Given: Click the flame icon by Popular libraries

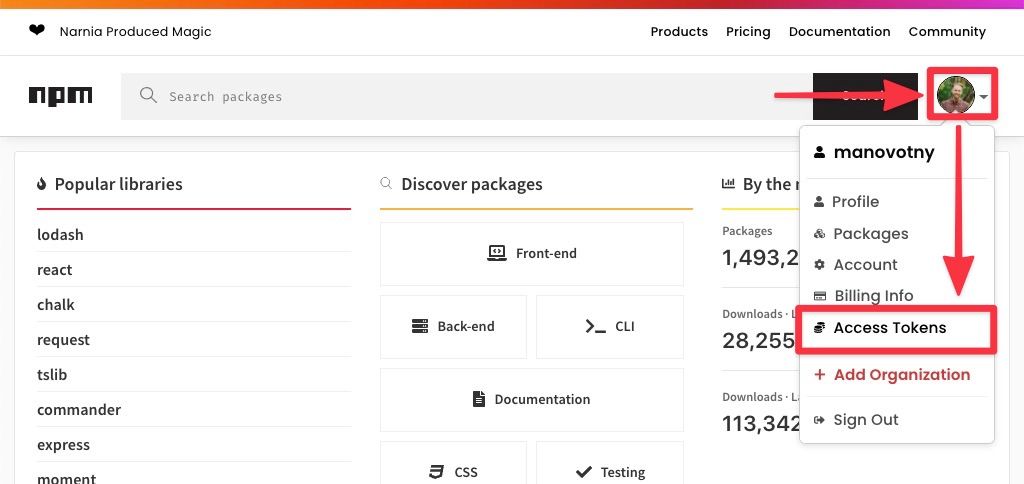Looking at the screenshot, I should coord(42,184).
